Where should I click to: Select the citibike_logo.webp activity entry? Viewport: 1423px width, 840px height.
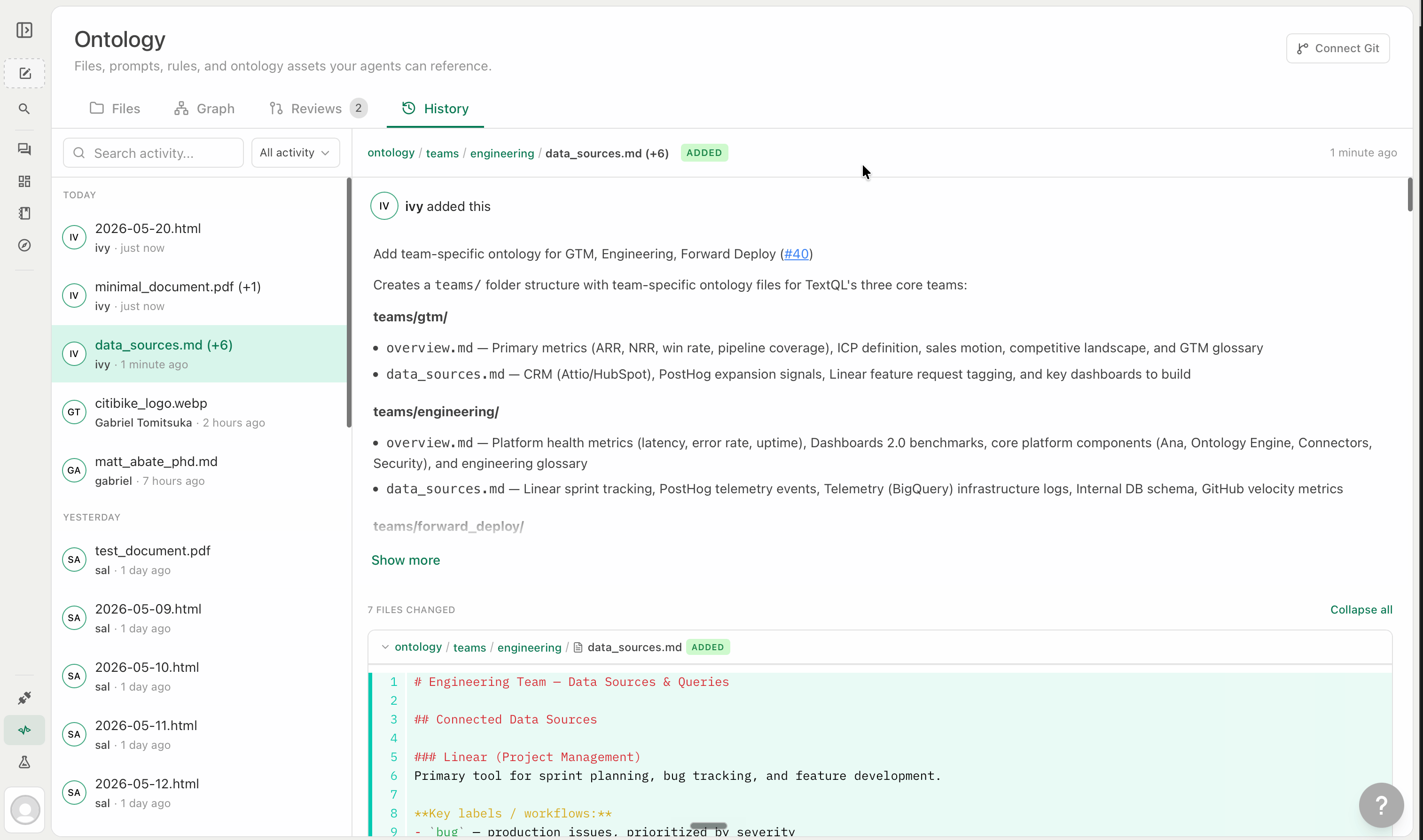(x=199, y=412)
